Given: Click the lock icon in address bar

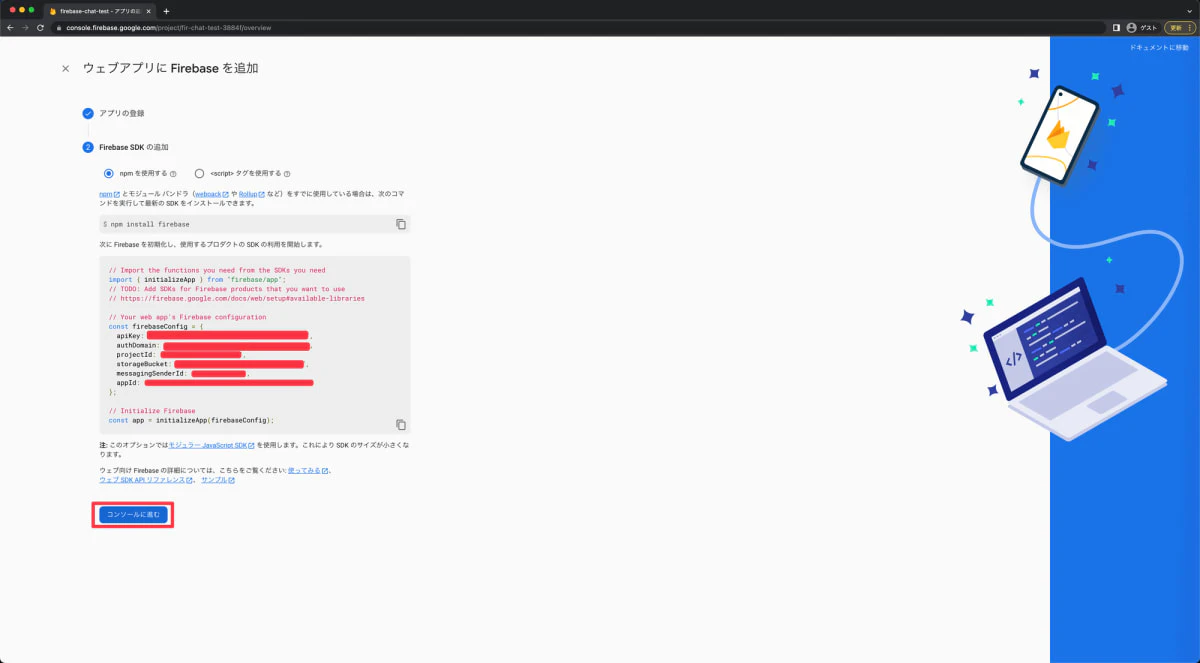Looking at the screenshot, I should pyautogui.click(x=59, y=27).
